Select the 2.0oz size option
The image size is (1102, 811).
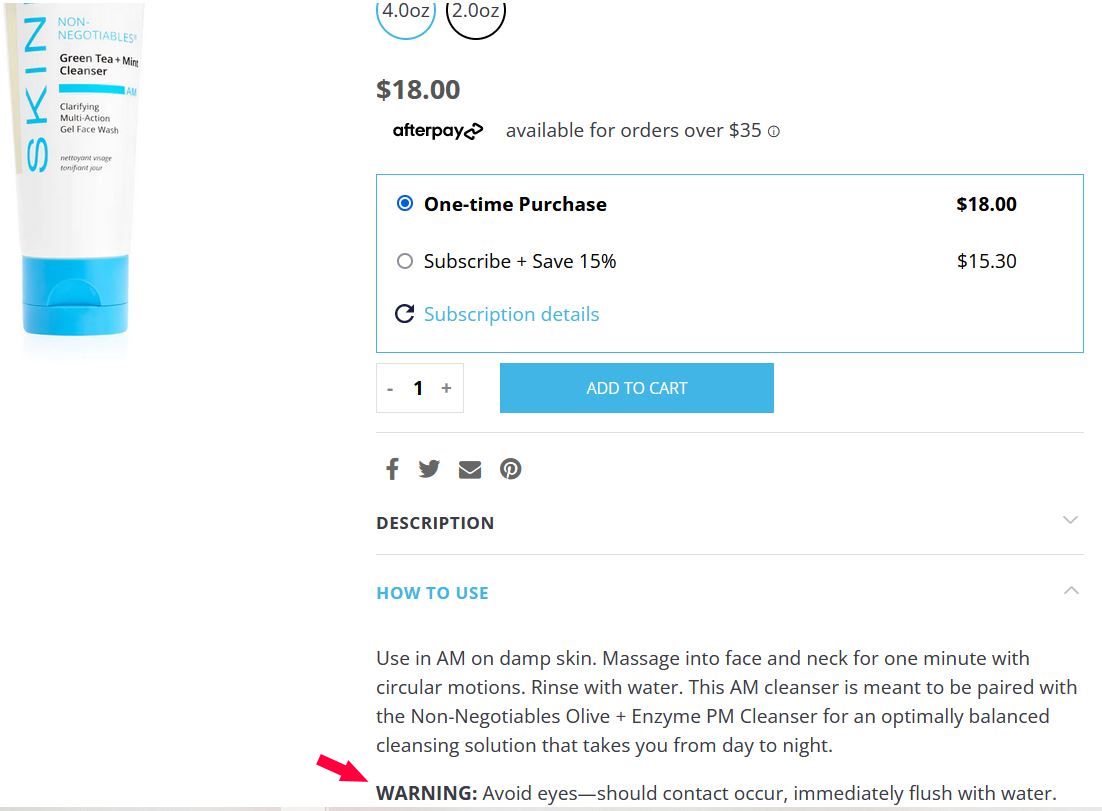pyautogui.click(x=475, y=10)
